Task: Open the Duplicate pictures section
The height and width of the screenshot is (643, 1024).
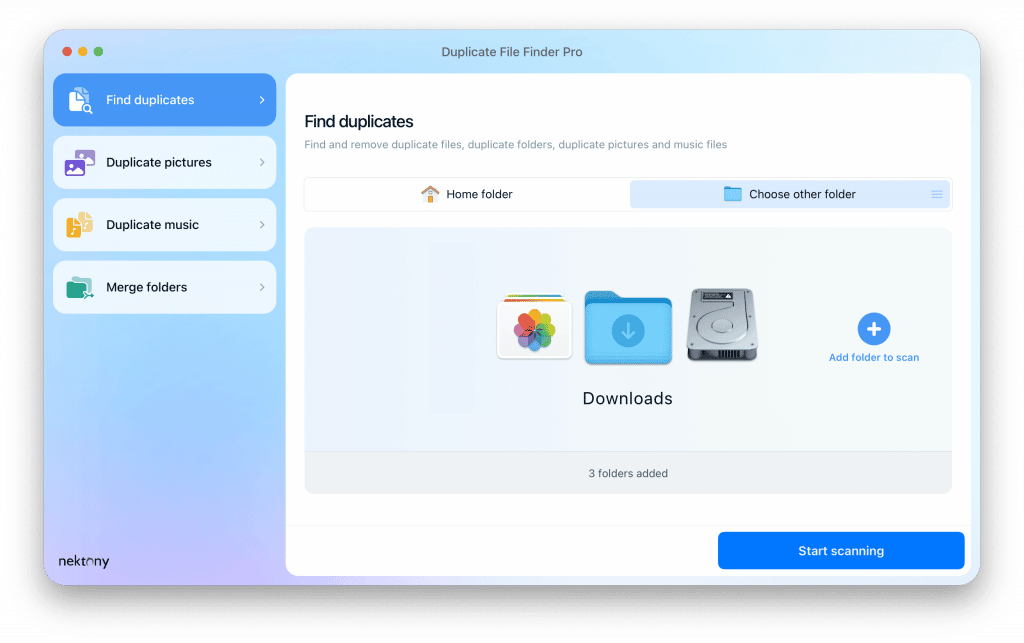Action: point(165,163)
